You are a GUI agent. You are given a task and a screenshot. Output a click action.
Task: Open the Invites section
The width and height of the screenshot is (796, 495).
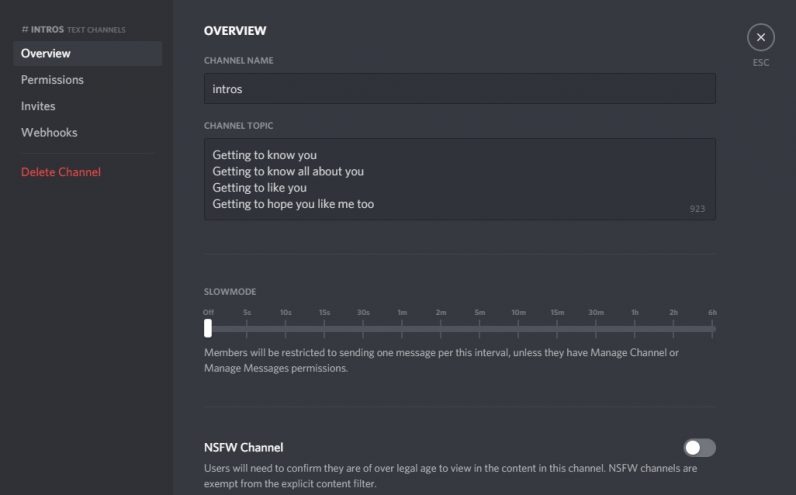coord(38,106)
